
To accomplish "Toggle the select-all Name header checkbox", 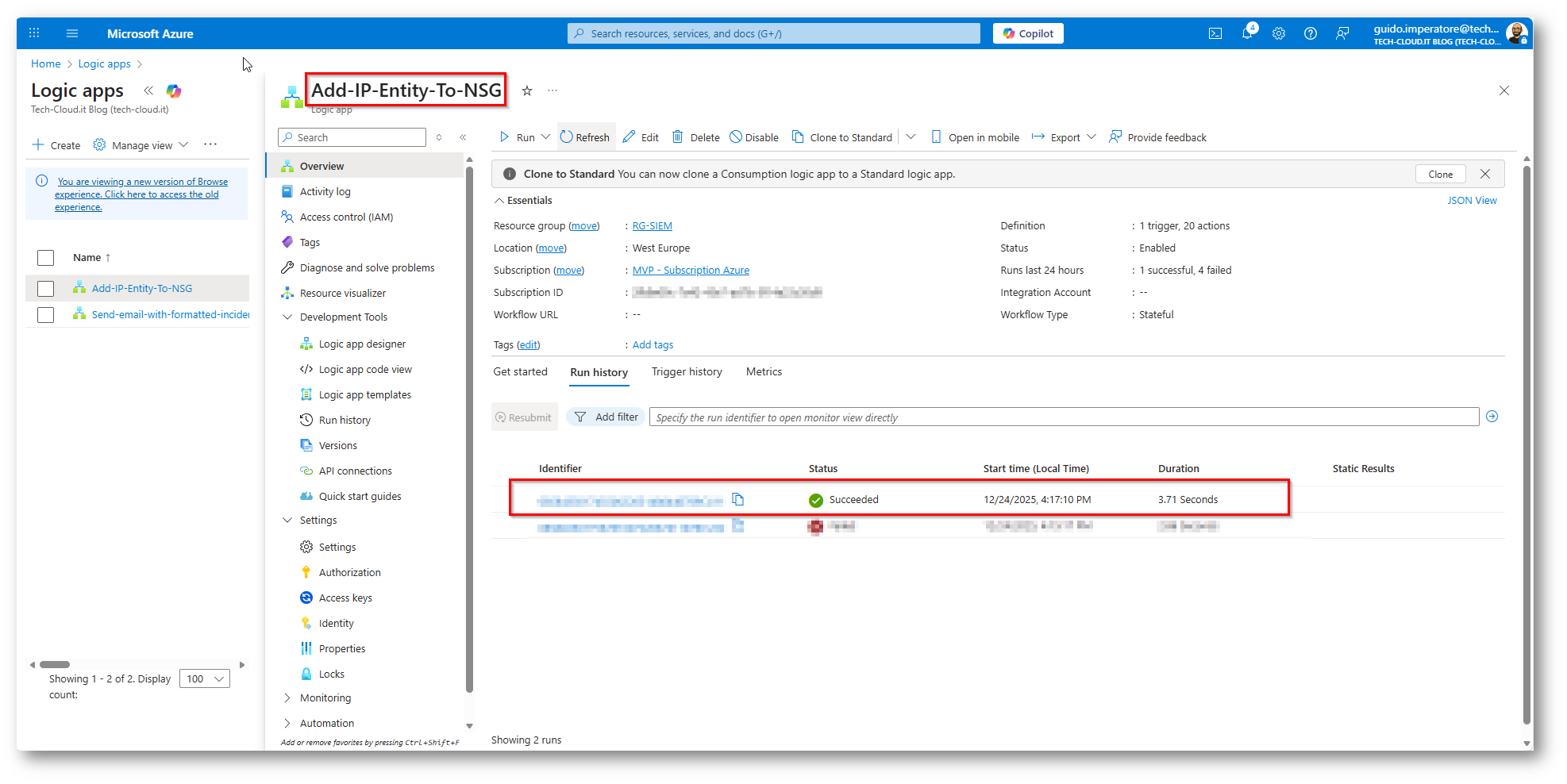I will click(46, 258).
